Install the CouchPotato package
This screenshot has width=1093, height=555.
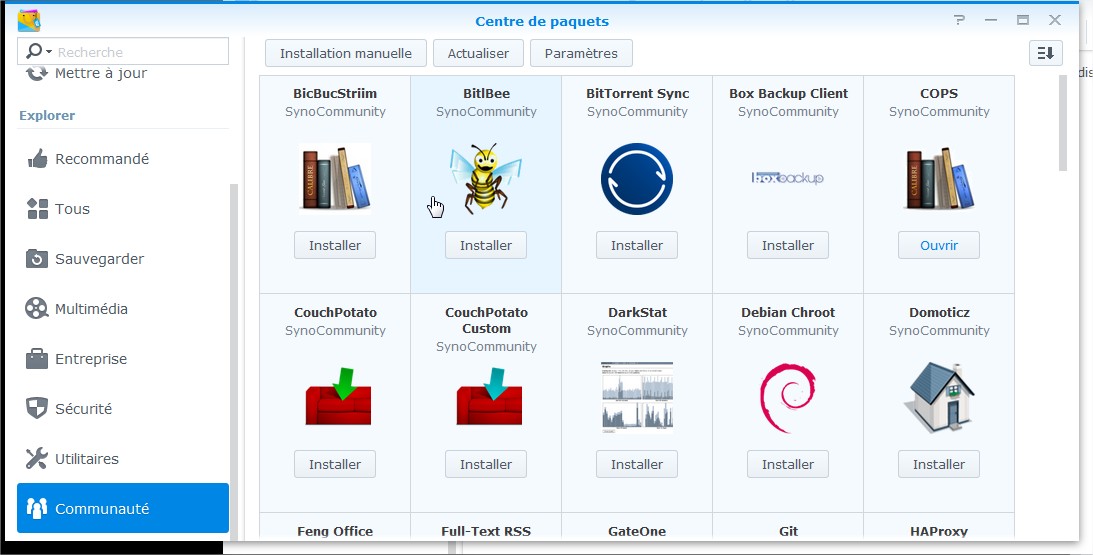point(335,464)
